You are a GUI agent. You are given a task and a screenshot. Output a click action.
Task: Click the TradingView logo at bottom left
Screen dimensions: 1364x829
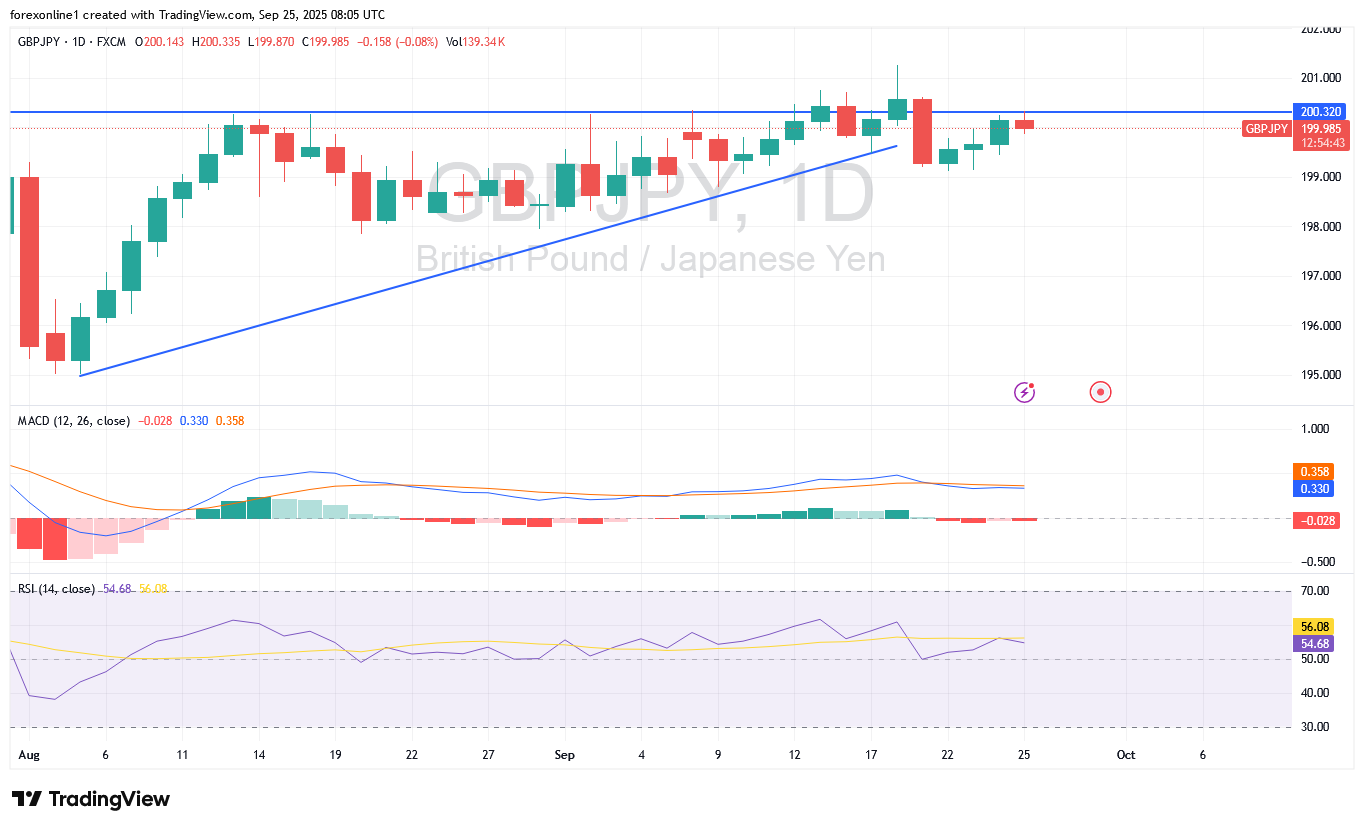point(91,799)
